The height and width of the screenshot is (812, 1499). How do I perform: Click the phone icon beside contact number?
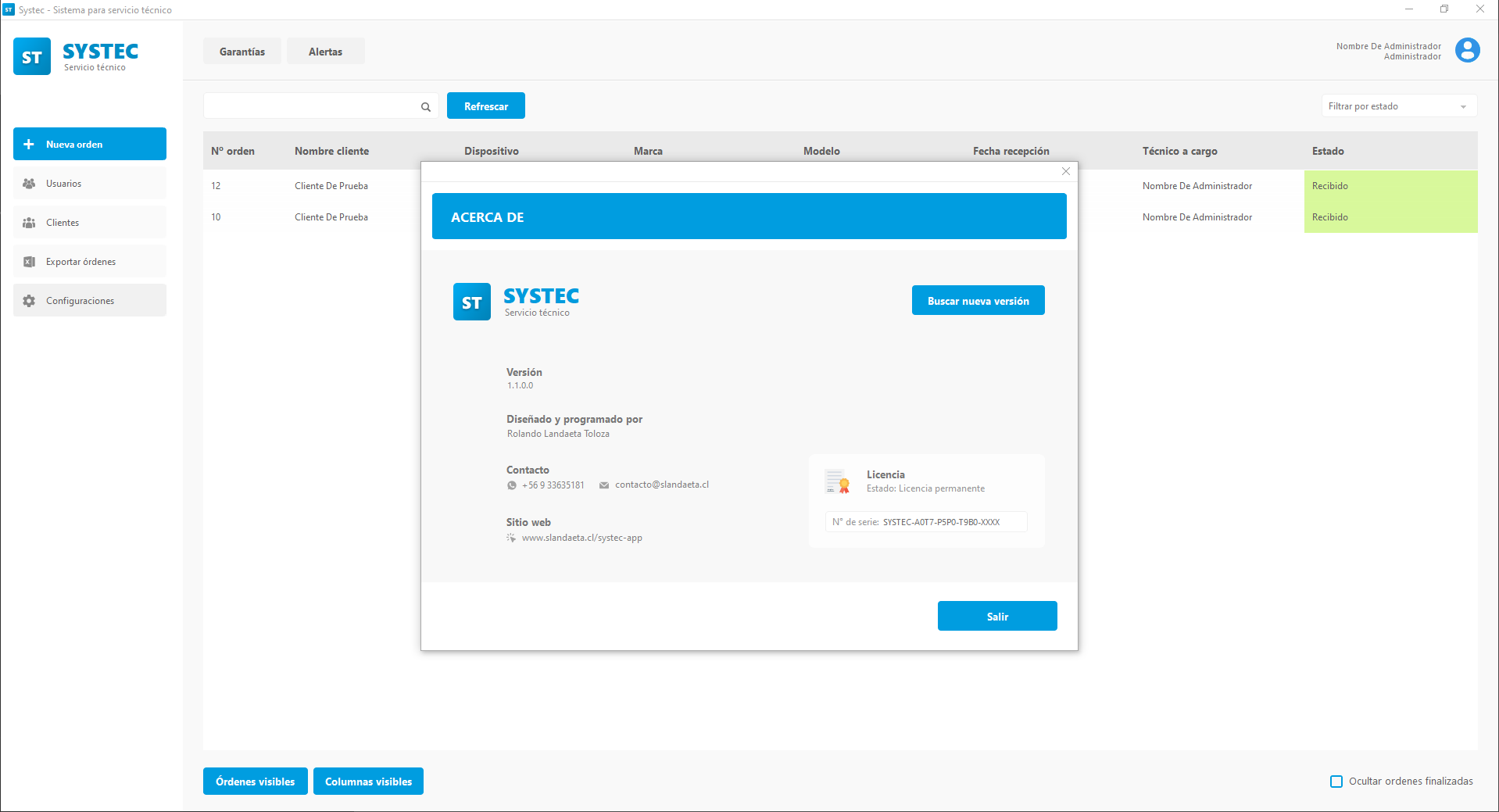coord(512,485)
